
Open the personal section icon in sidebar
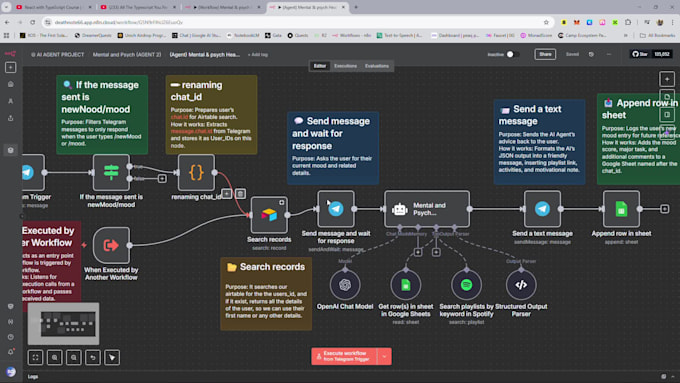pyautogui.click(x=11, y=101)
